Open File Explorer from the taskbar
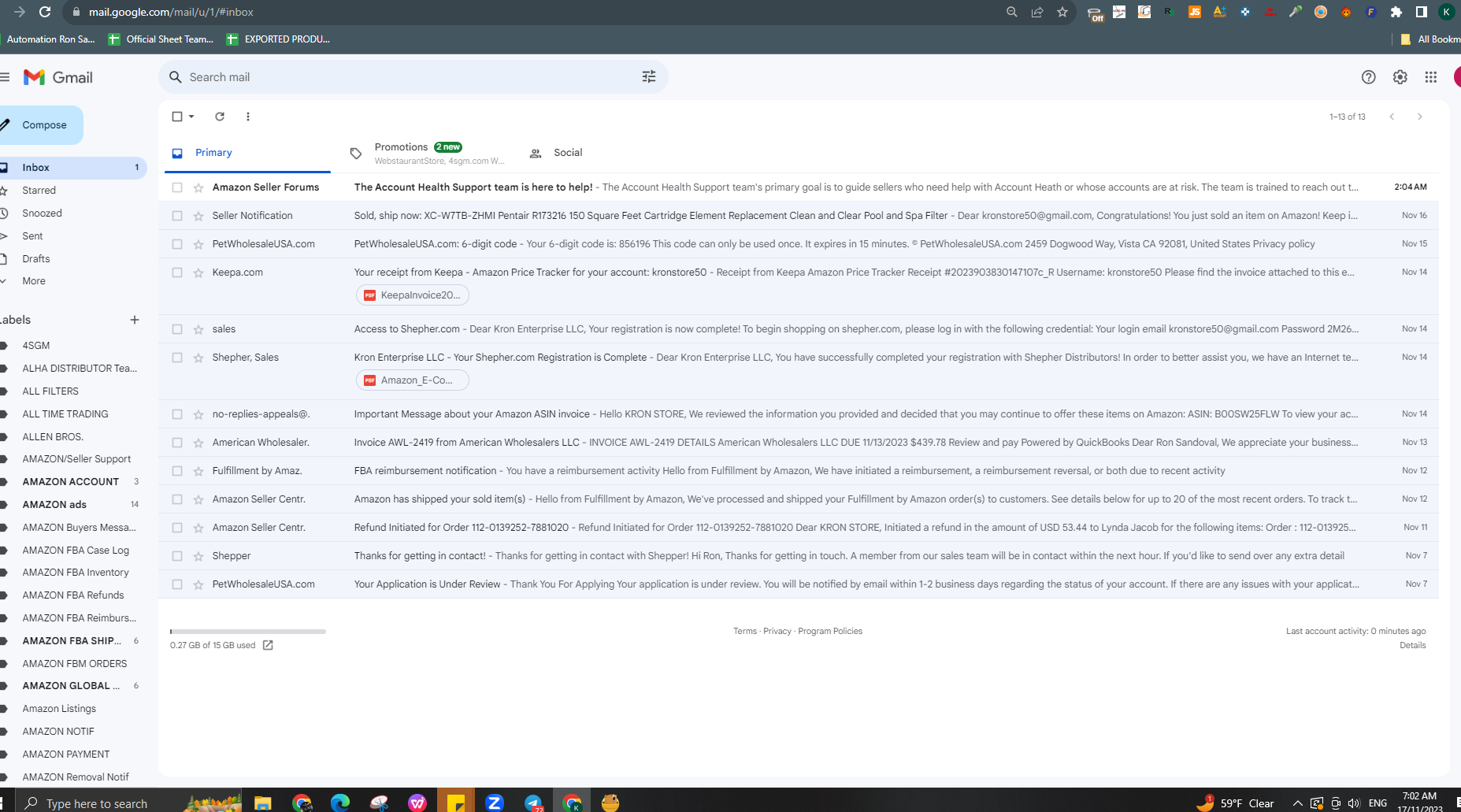Screen dimensions: 1461x812 [x=262, y=803]
